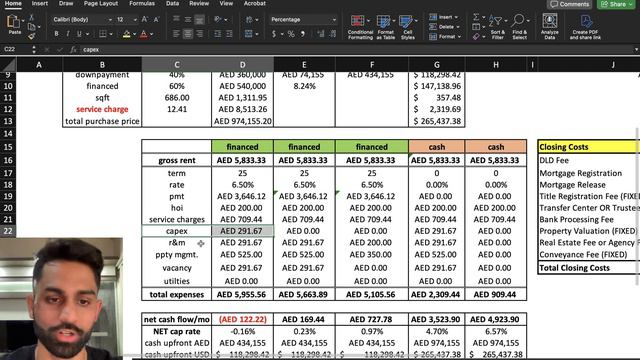The height and width of the screenshot is (360, 640).
Task: Apply percent style format
Action: tap(291, 34)
